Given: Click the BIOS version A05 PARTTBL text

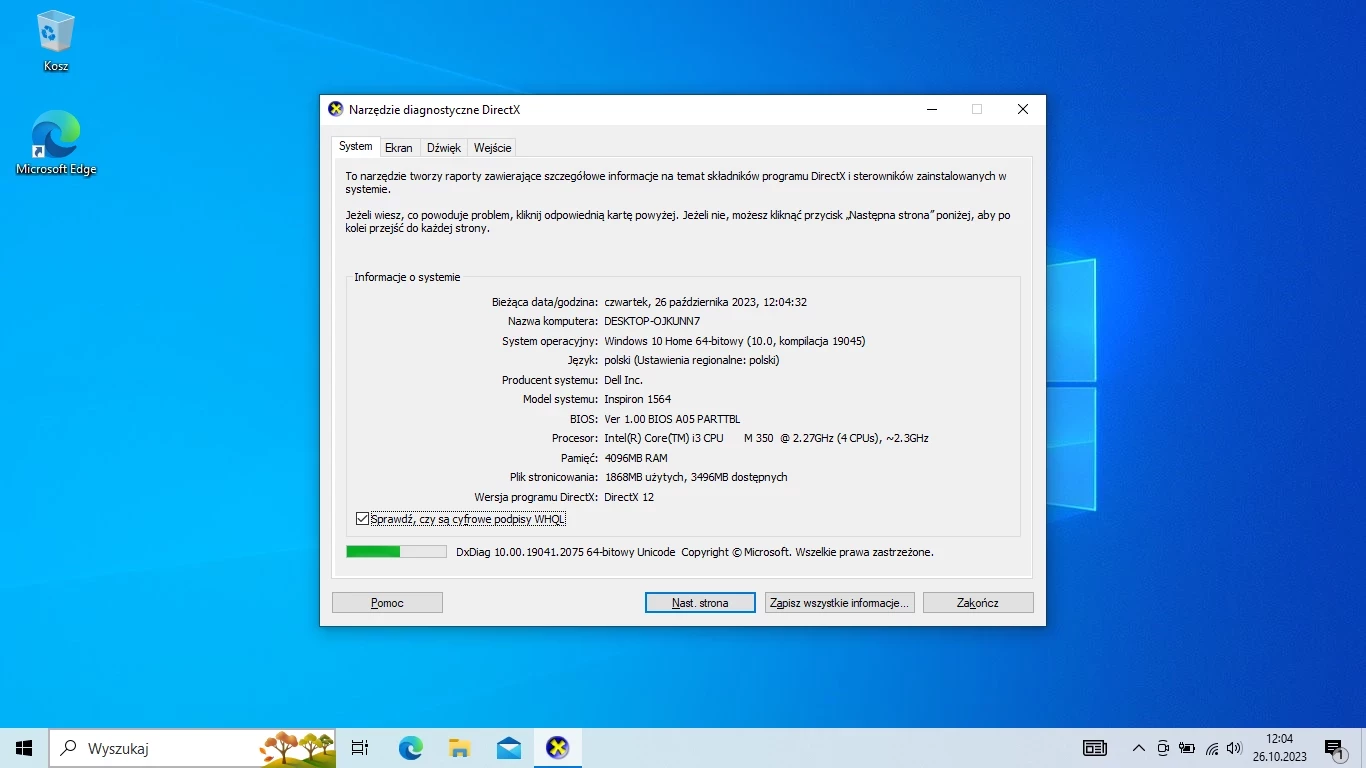Looking at the screenshot, I should coord(672,419).
